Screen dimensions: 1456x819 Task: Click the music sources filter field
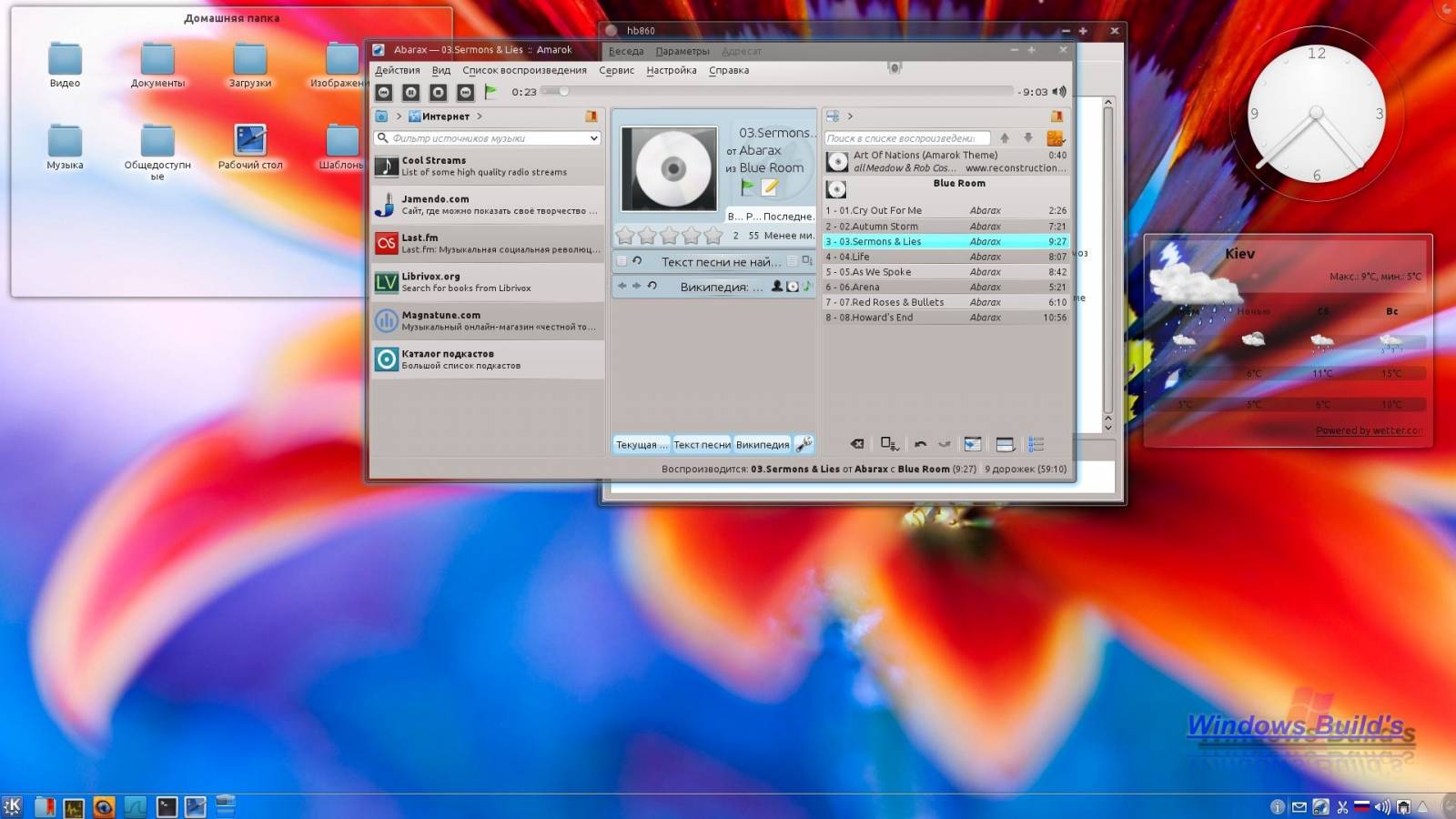pyautogui.click(x=488, y=138)
